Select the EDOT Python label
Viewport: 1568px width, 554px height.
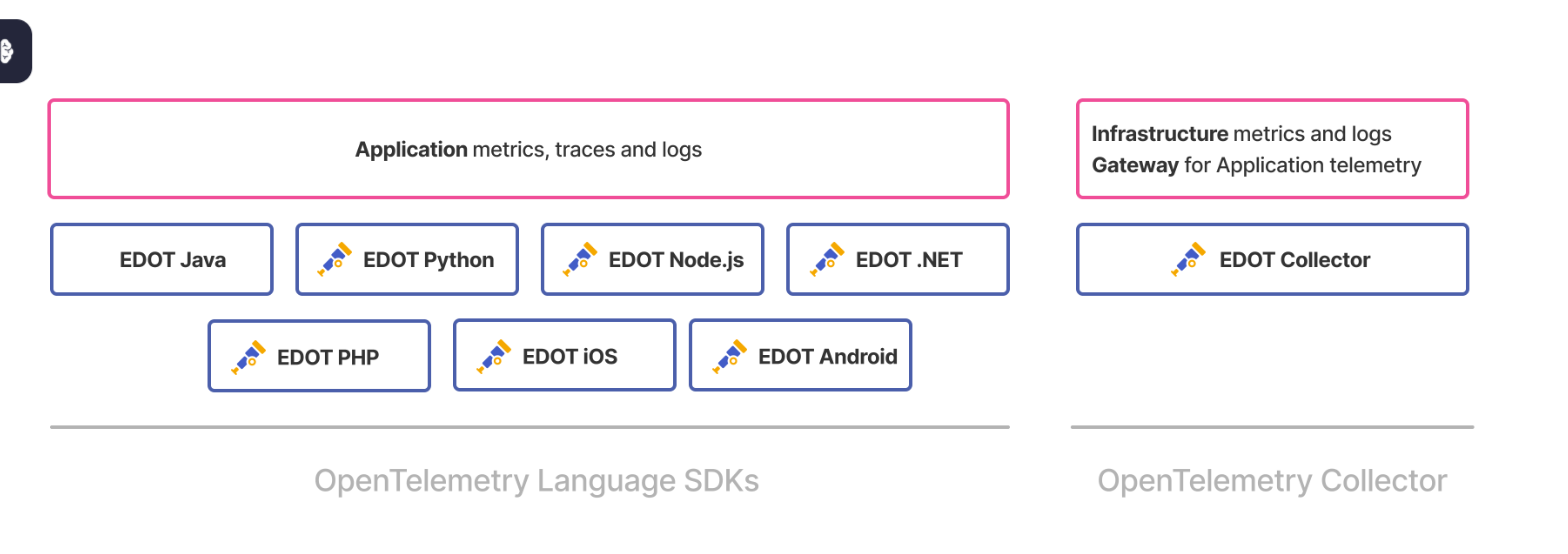click(x=429, y=260)
